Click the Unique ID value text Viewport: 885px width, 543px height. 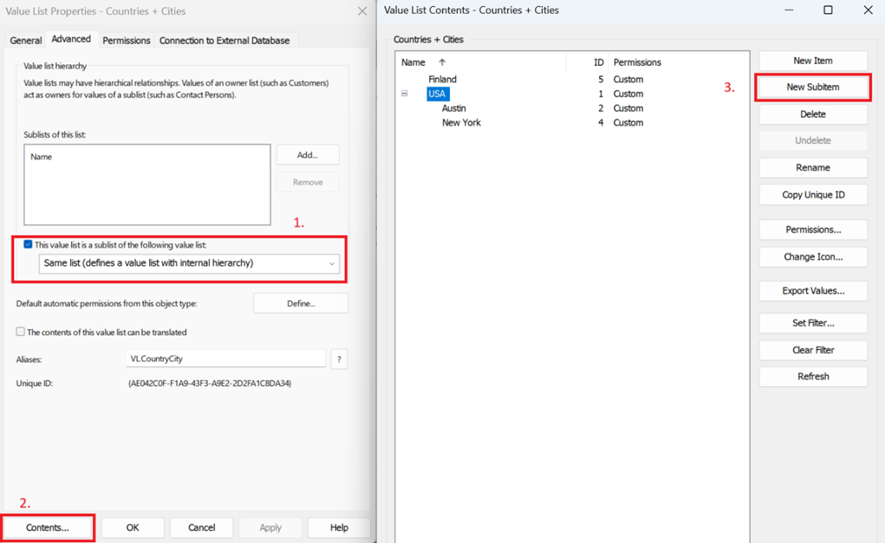click(x=210, y=383)
